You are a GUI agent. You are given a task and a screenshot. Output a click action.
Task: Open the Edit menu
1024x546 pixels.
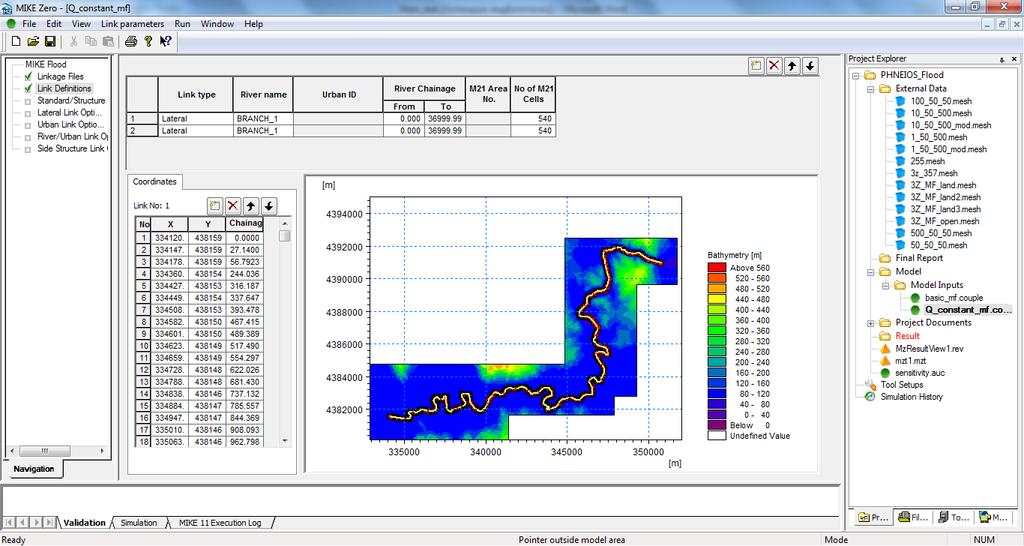54,24
